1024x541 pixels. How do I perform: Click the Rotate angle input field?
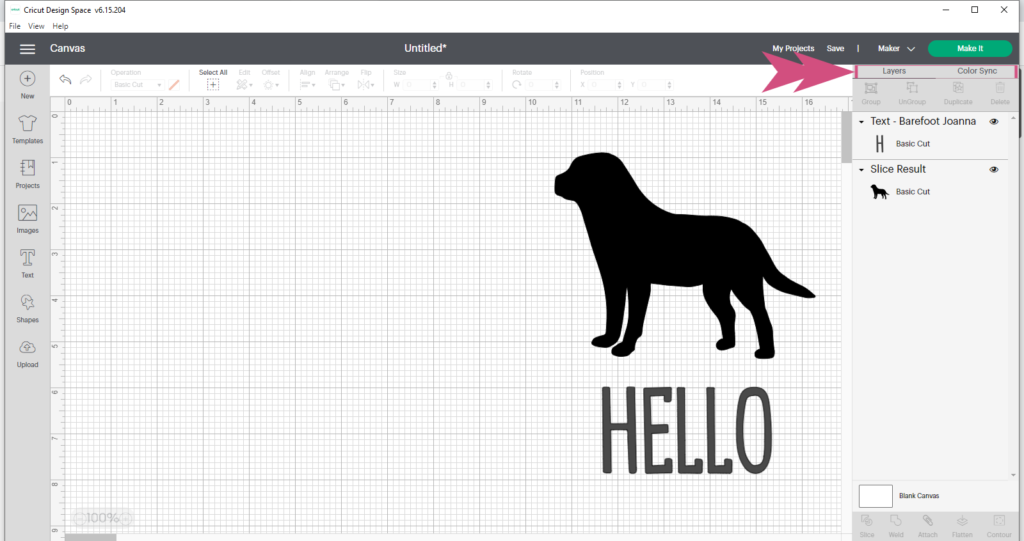(542, 85)
